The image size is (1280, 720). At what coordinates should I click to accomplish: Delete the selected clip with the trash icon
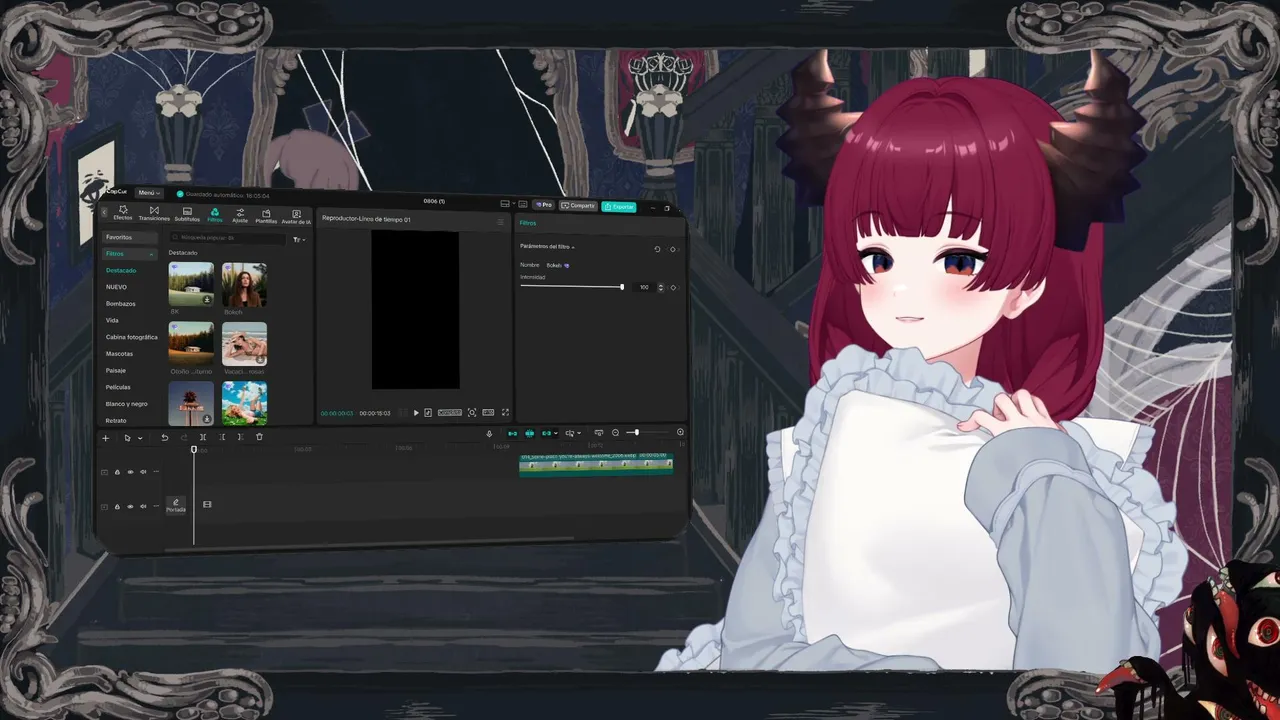point(259,437)
